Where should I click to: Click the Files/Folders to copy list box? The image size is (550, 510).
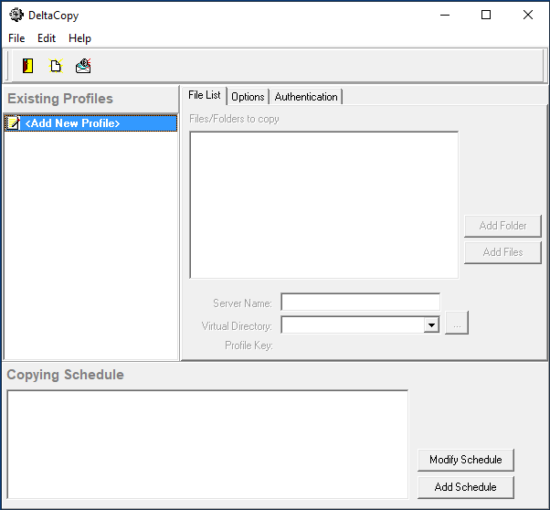[324, 205]
